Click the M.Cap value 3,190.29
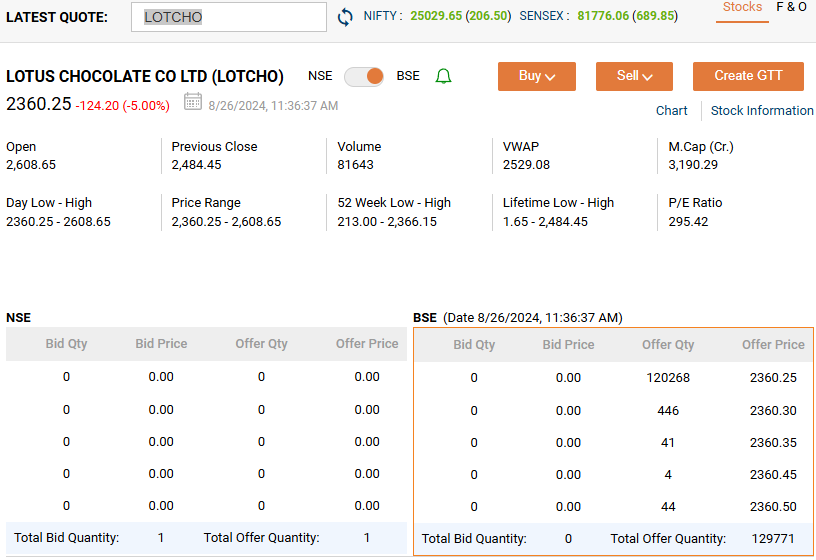 [693, 165]
